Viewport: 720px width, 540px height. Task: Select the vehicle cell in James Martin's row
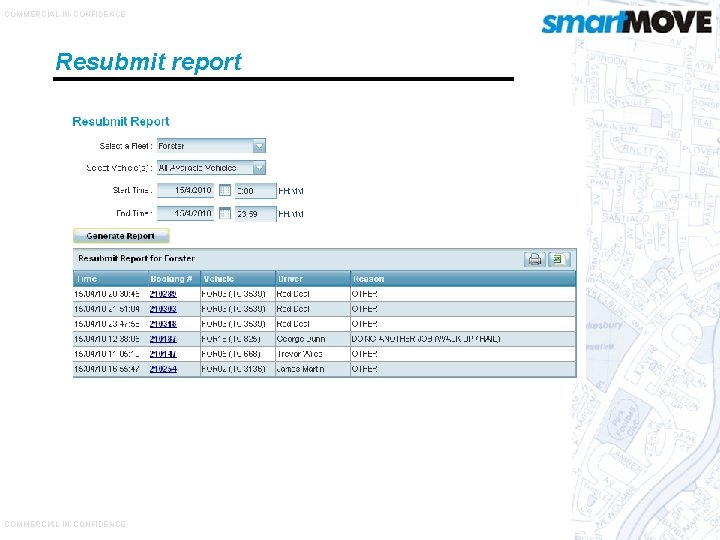tap(238, 369)
